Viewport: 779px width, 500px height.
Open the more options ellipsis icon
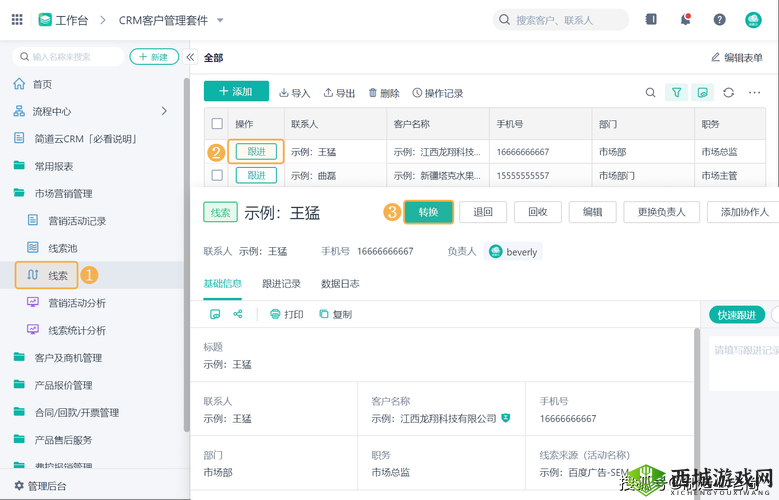click(x=754, y=92)
